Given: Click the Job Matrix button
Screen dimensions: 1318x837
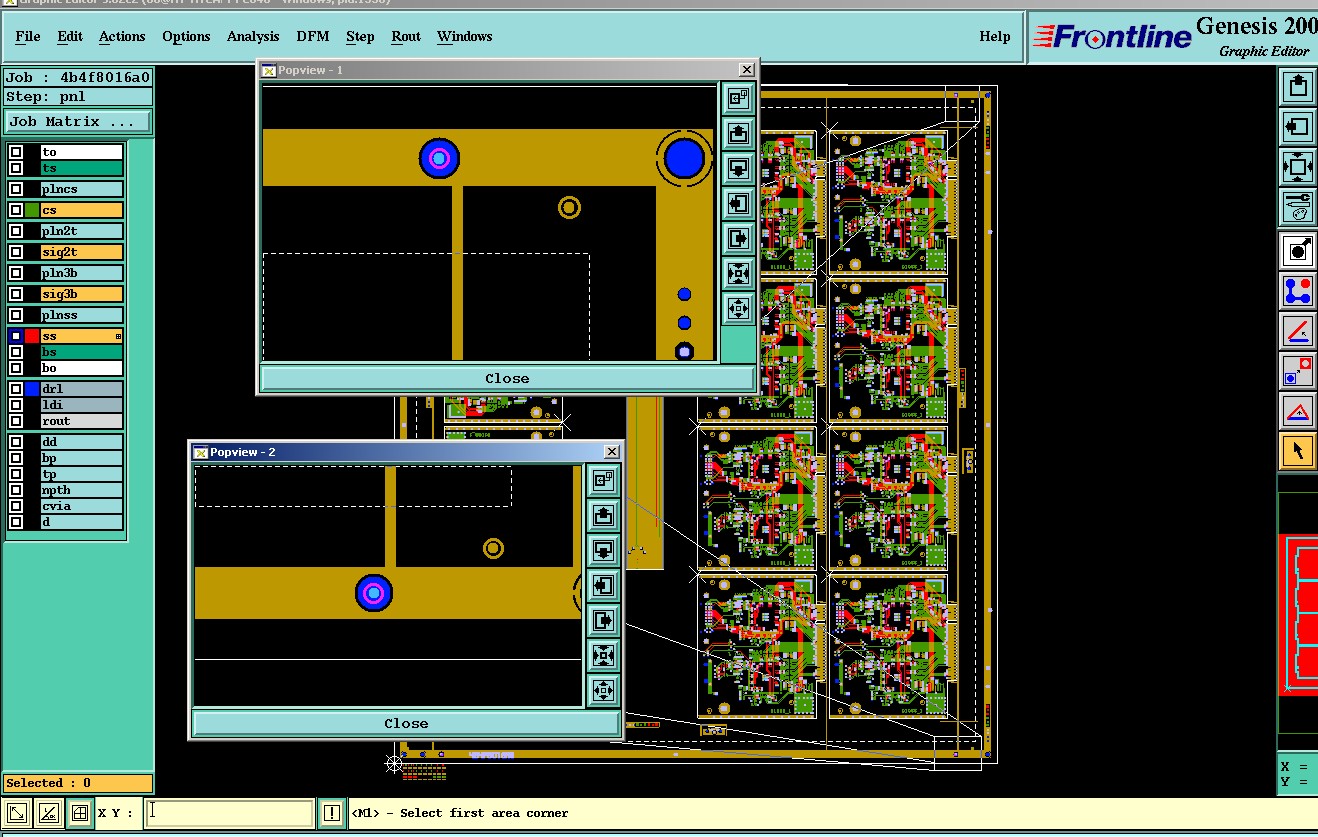Looking at the screenshot, I should tap(79, 121).
